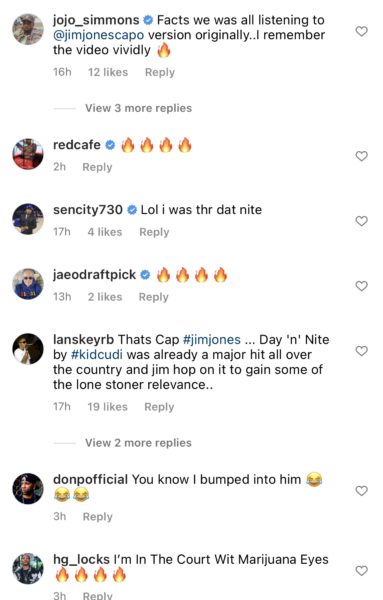383x600 pixels.
Task: Like jojo_simmons' comment with heart icon
Action: click(x=362, y=31)
